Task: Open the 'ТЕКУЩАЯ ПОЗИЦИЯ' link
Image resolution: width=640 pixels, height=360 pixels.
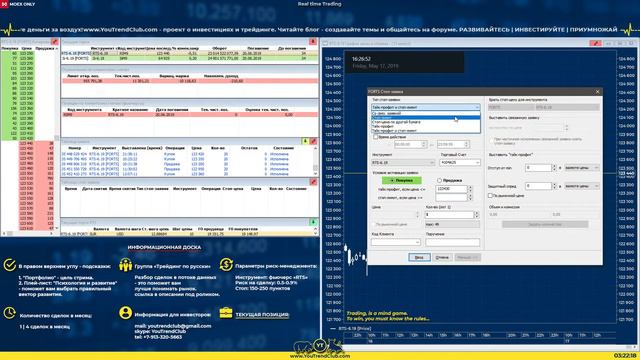Action: coord(262,315)
